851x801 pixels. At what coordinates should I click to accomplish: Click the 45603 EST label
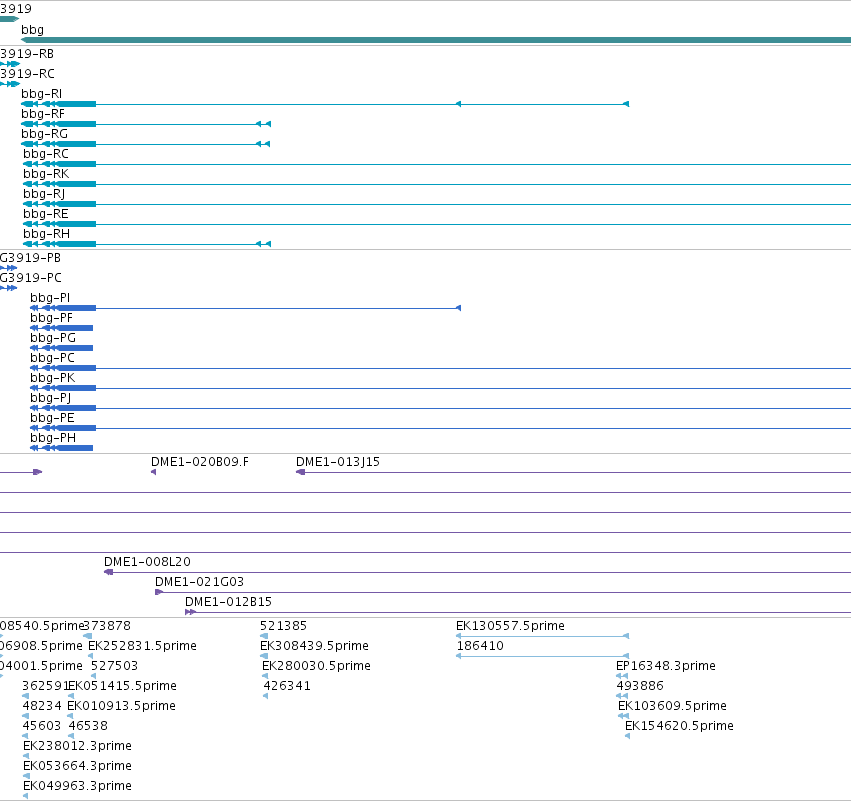[x=42, y=726]
